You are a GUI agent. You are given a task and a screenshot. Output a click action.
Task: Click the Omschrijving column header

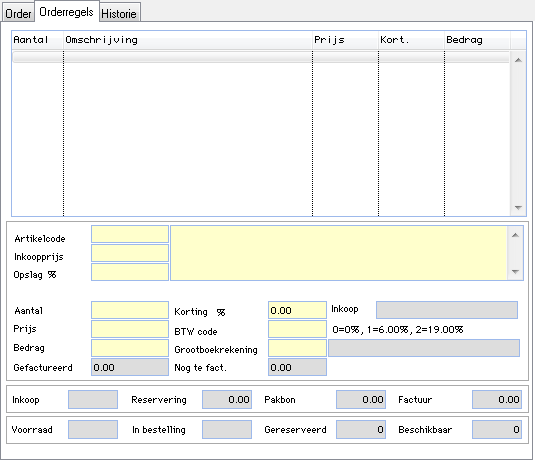tap(188, 40)
